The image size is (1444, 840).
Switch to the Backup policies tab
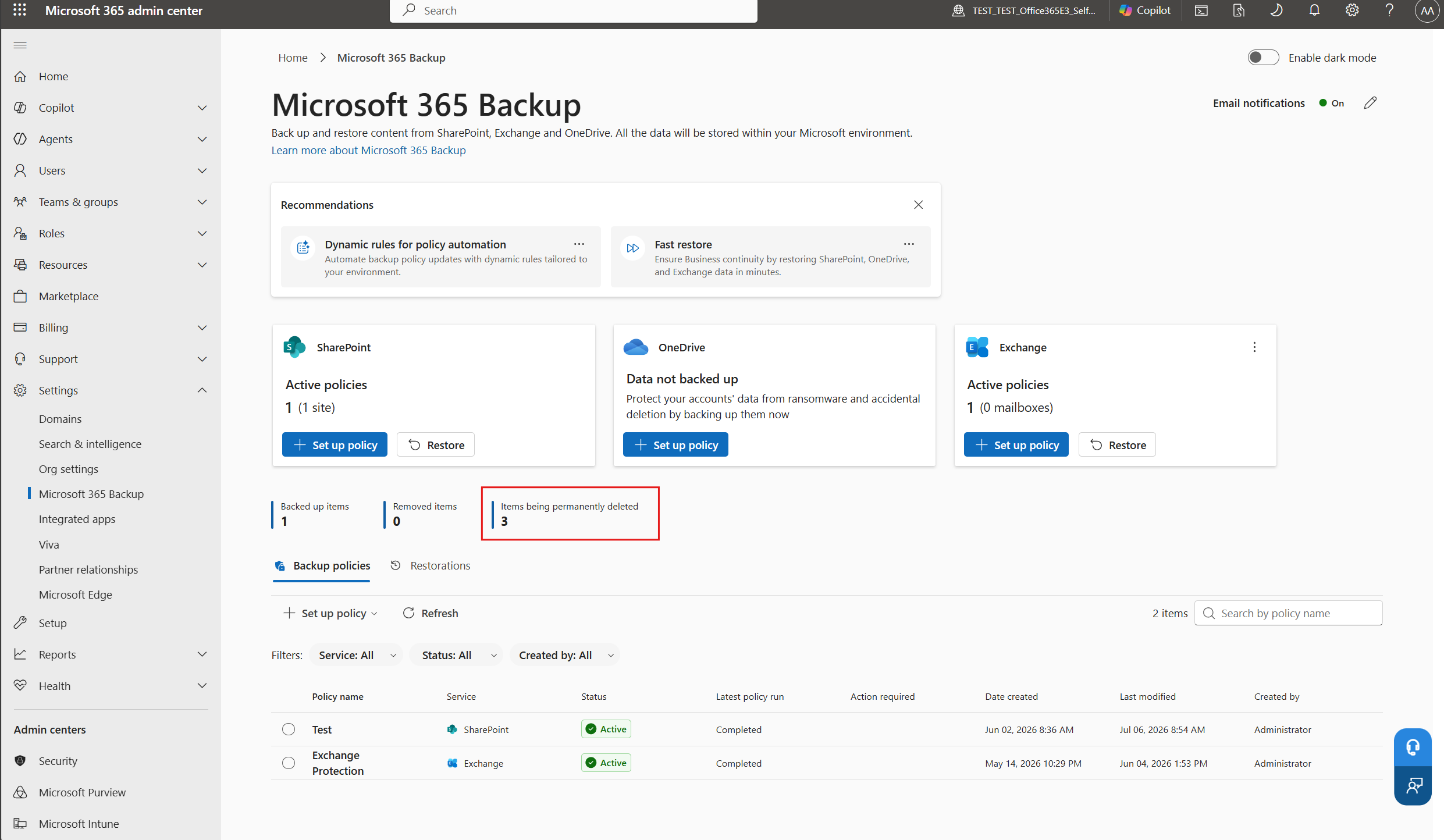pos(322,566)
